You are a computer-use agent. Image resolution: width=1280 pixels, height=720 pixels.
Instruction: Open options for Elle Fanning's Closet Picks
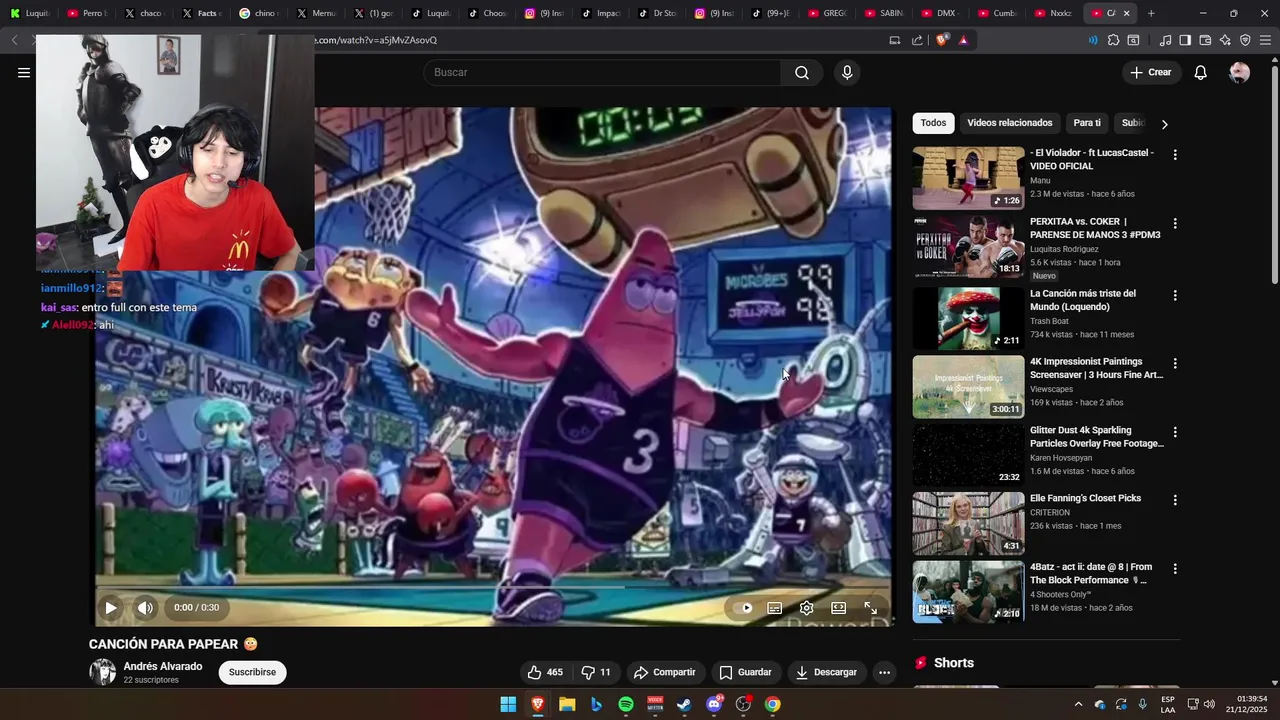click(x=1175, y=500)
